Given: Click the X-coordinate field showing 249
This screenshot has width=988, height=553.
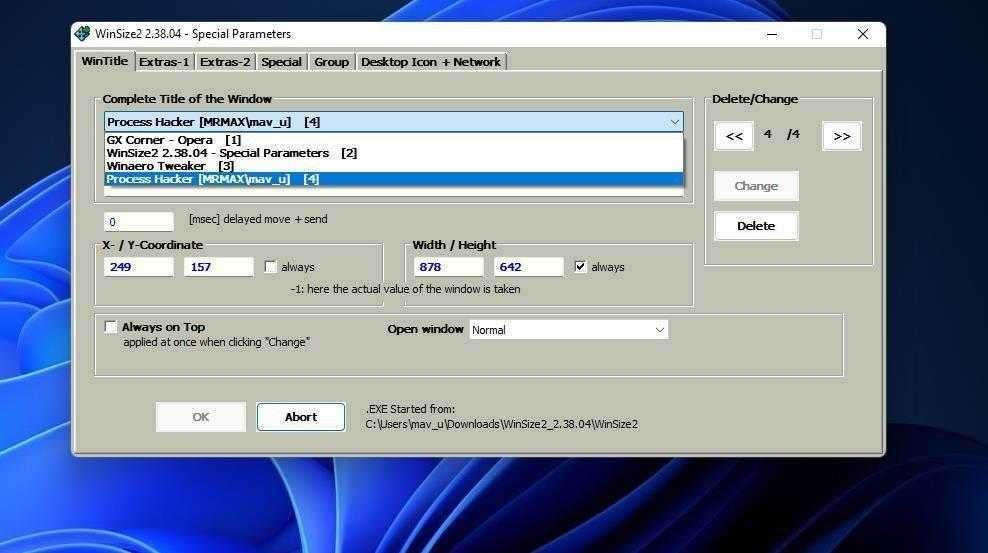Looking at the screenshot, I should pyautogui.click(x=138, y=267).
